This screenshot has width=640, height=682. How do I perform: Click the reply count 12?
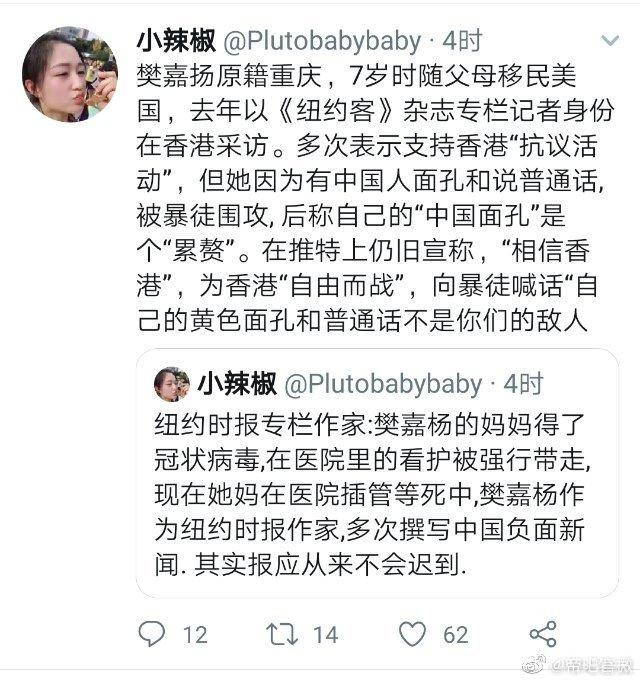tap(195, 635)
